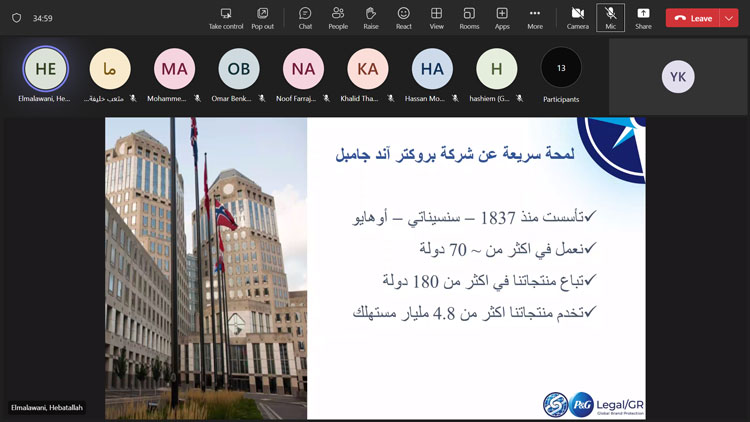Click the YK self-view tile

[678, 77]
